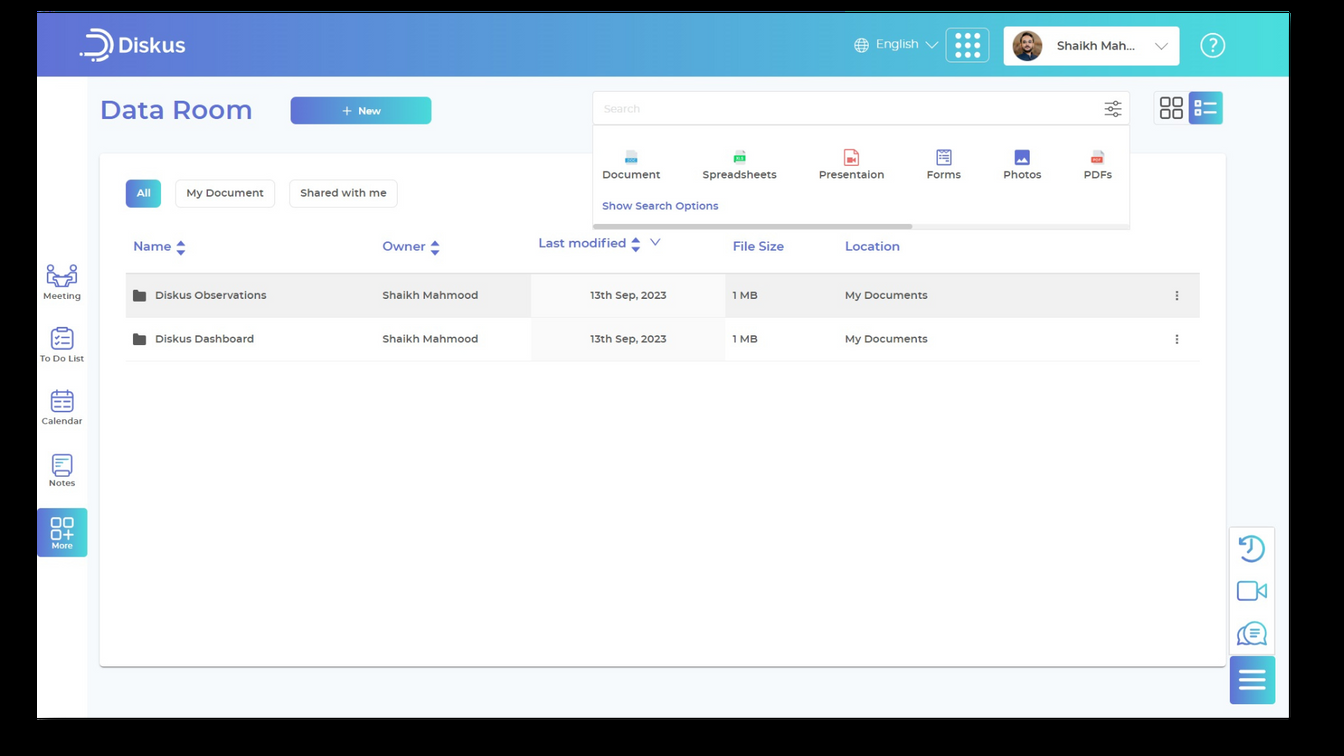Select the All tab
This screenshot has height=756, width=1344.
143,193
